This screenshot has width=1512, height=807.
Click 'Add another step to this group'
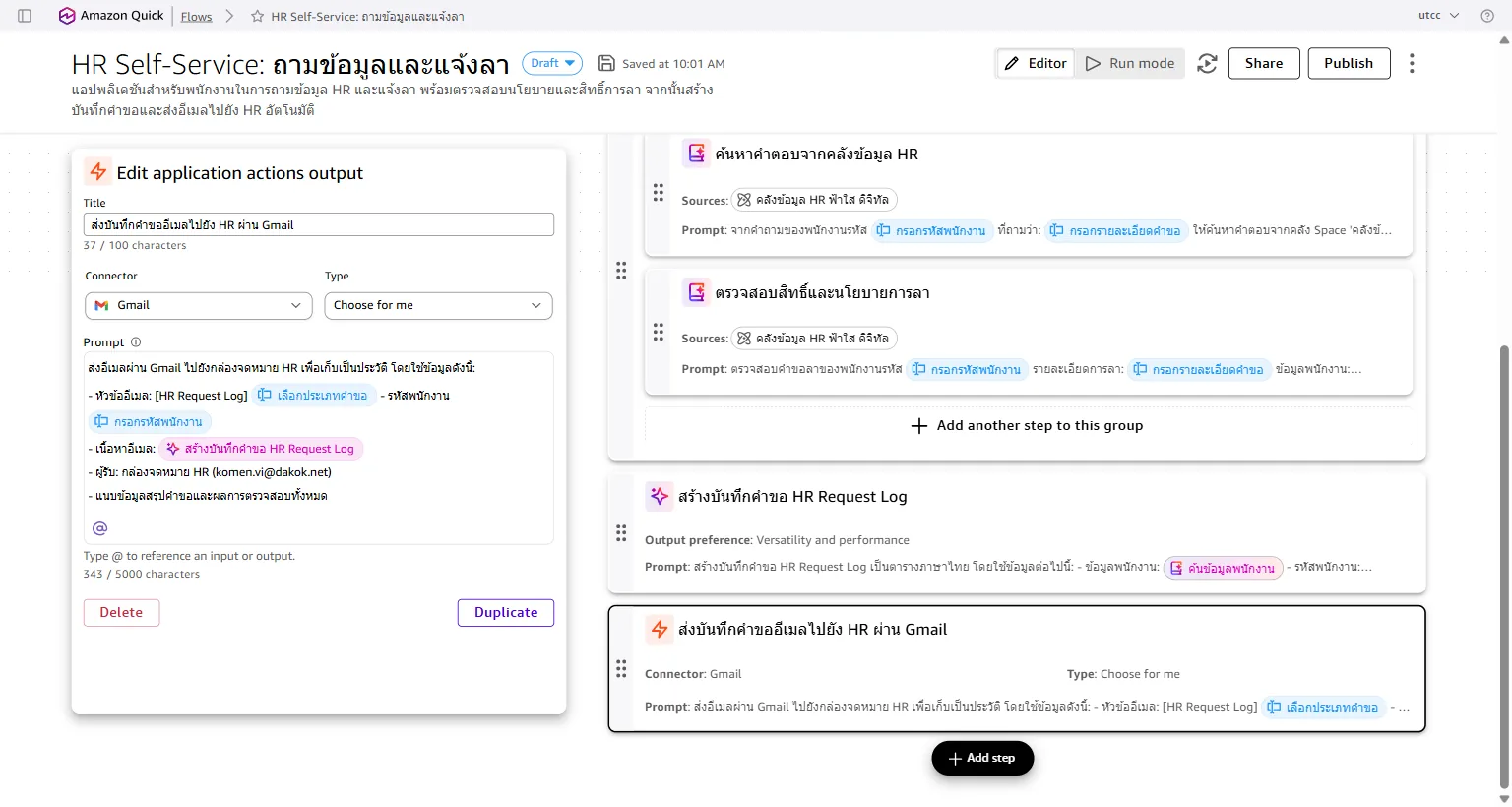[x=1028, y=425]
